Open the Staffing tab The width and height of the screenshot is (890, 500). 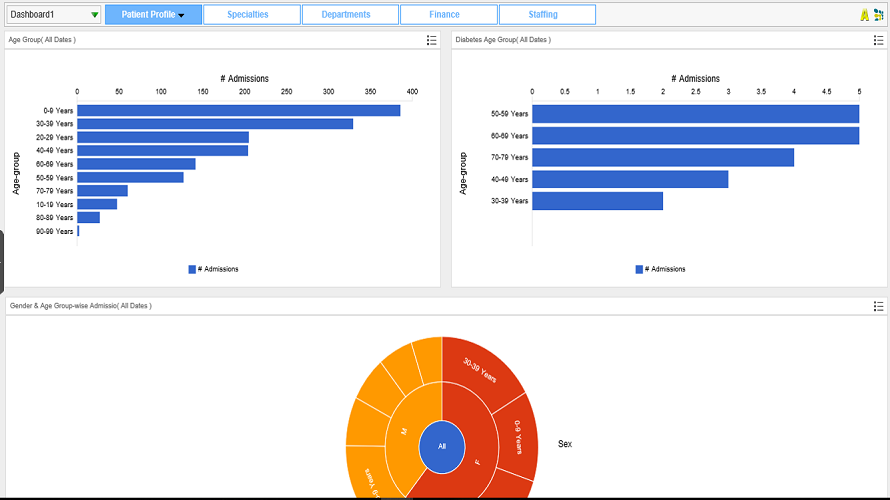tap(547, 15)
